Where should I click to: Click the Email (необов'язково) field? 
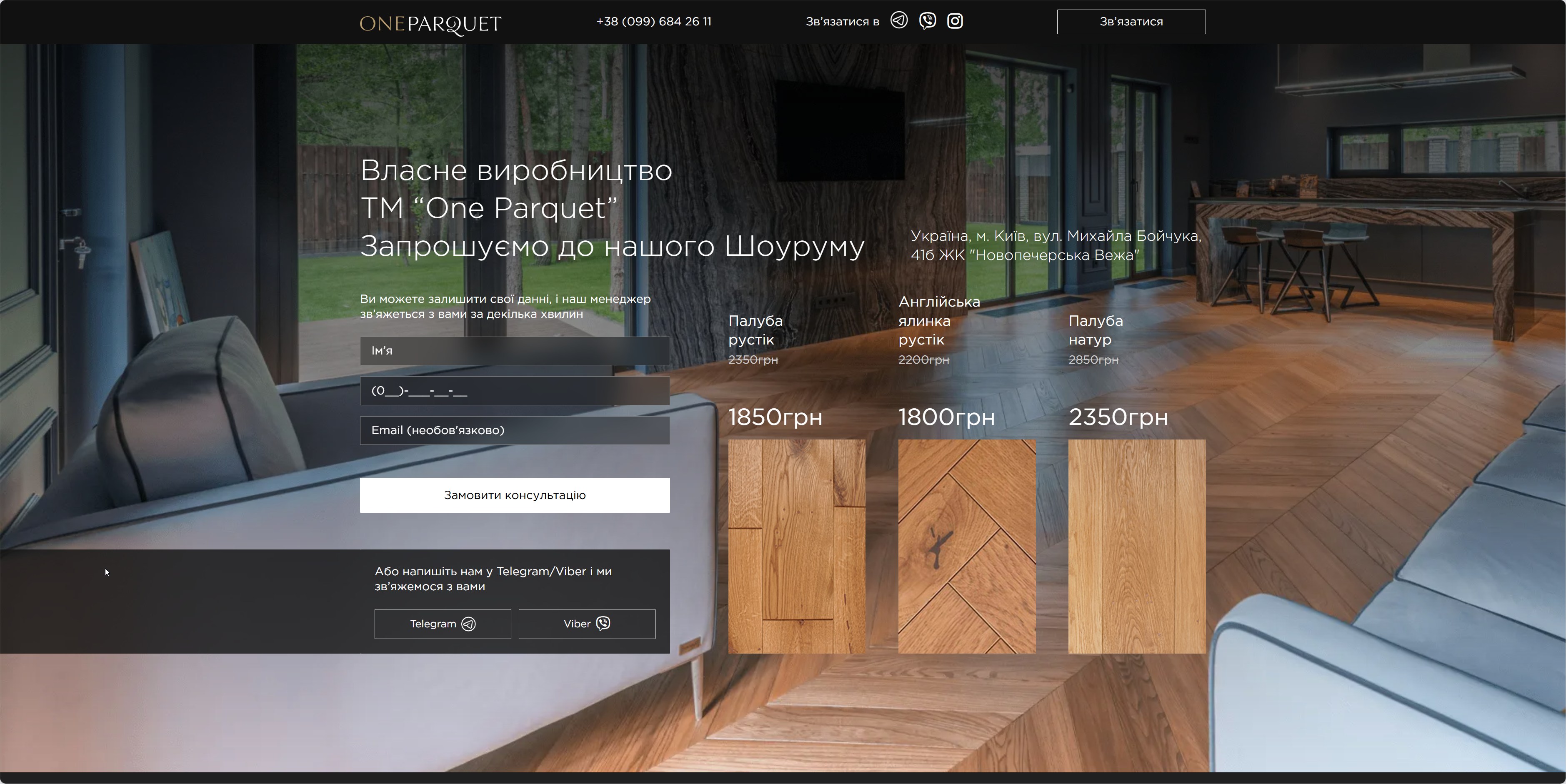514,430
